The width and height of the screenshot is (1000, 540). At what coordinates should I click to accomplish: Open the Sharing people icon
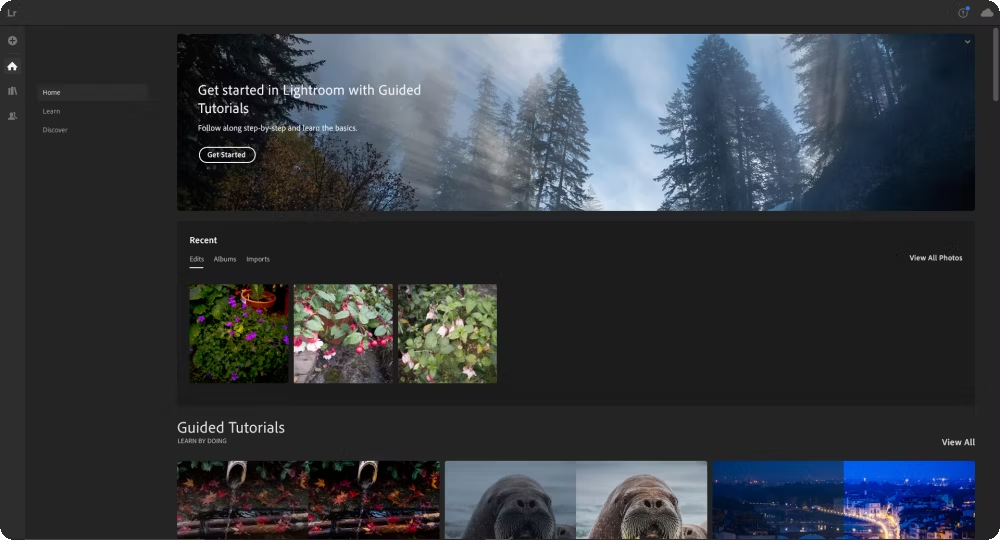(12, 116)
